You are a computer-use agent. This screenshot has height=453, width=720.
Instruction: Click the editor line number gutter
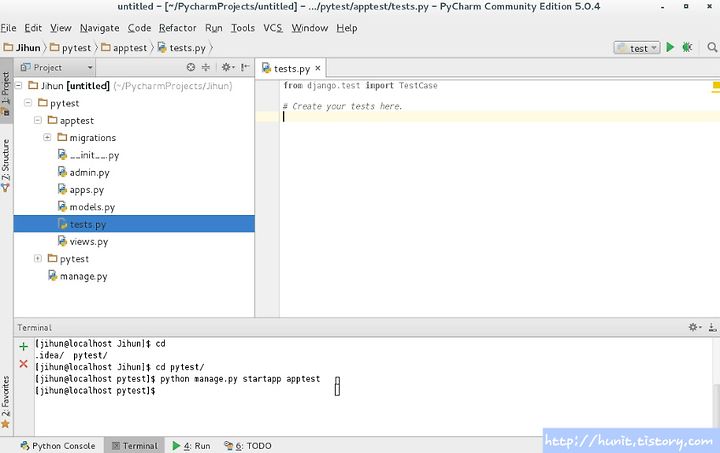[267, 198]
